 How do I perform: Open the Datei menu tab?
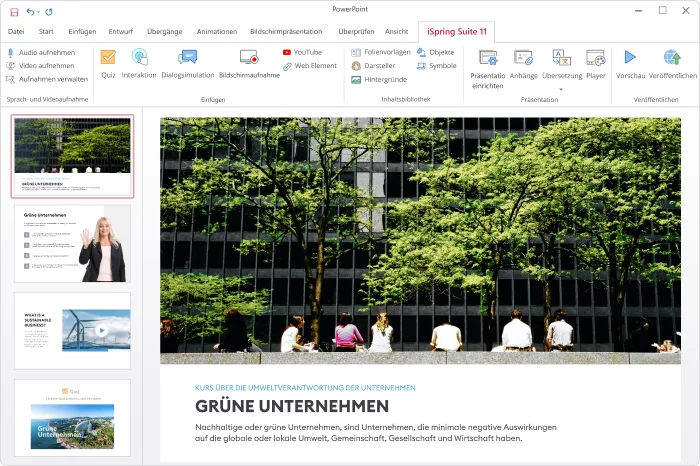coord(16,31)
